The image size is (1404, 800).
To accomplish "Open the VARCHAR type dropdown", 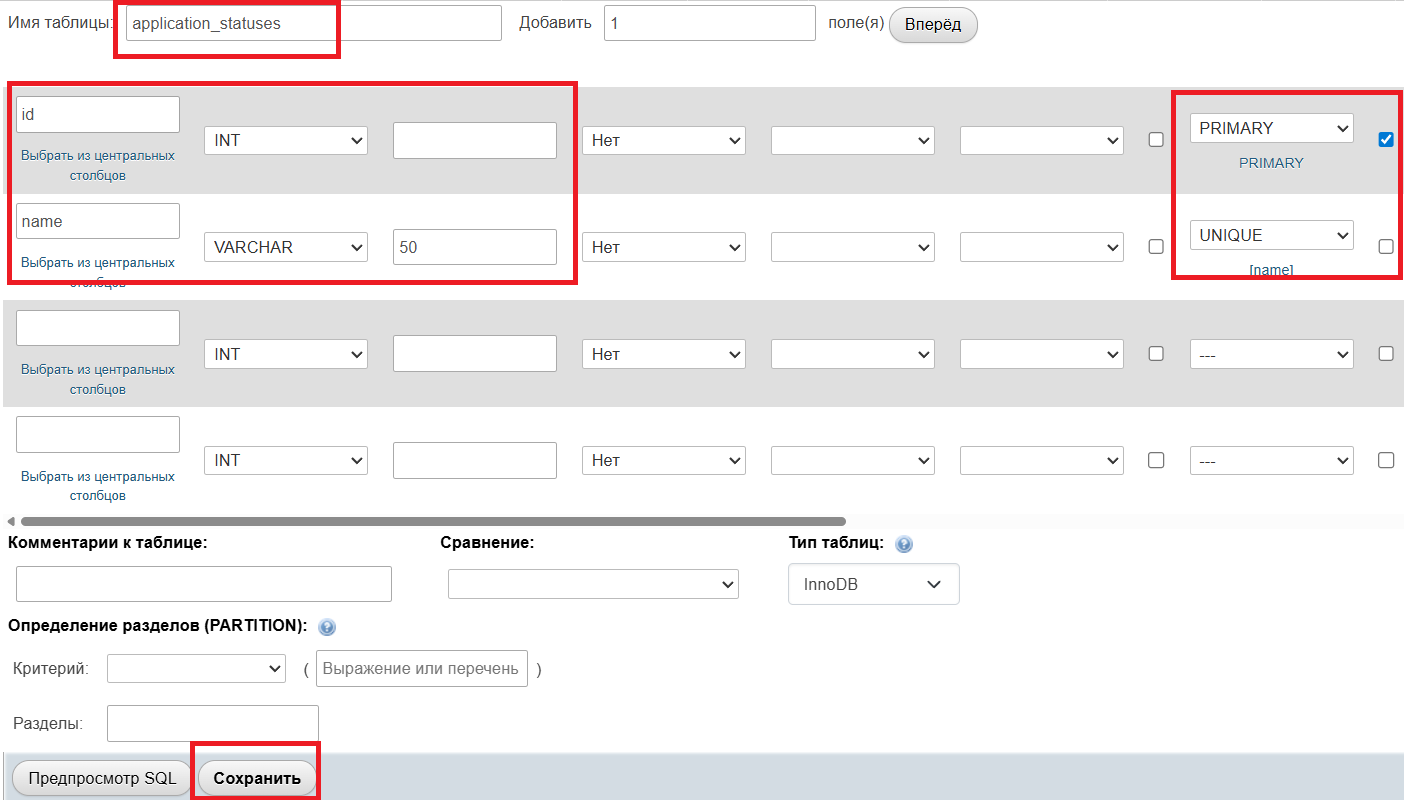I will 285,247.
